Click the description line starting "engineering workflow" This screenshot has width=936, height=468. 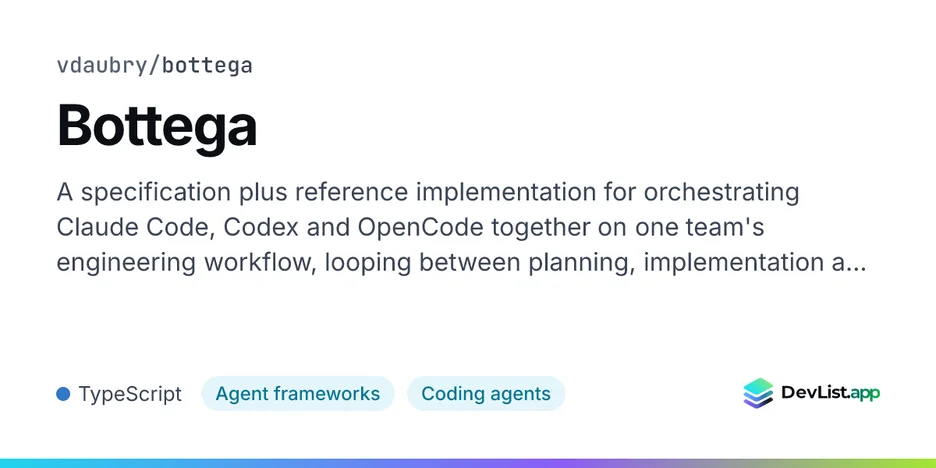click(x=461, y=263)
